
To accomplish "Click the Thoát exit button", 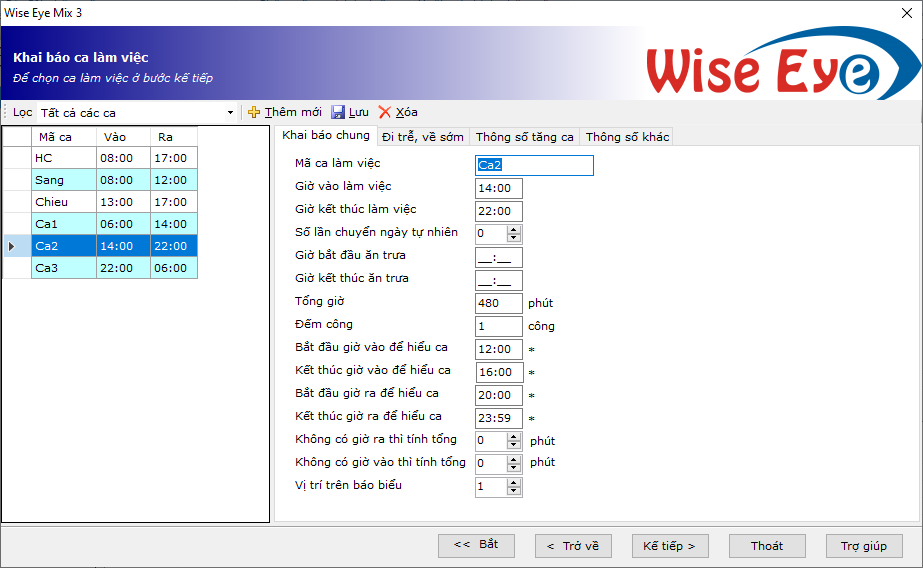I will pyautogui.click(x=767, y=546).
